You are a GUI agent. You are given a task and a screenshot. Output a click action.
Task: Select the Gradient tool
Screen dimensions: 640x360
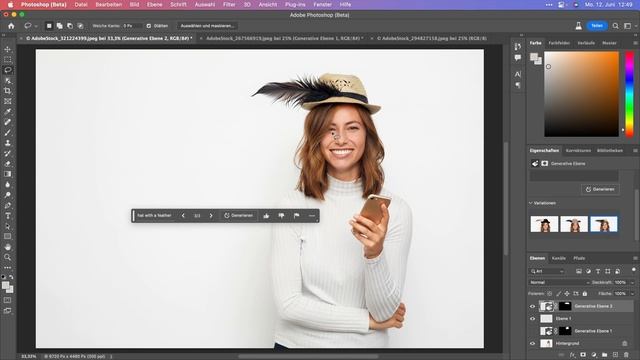click(x=7, y=174)
